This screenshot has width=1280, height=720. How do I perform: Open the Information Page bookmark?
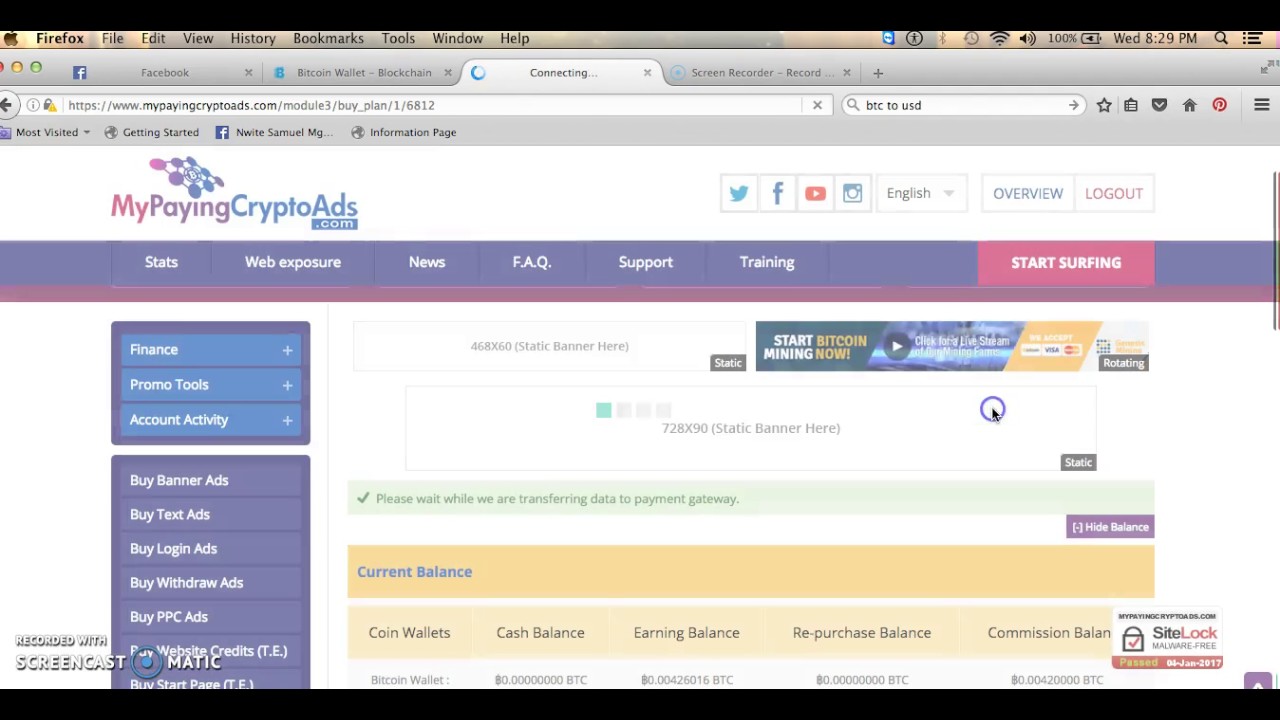(x=404, y=132)
